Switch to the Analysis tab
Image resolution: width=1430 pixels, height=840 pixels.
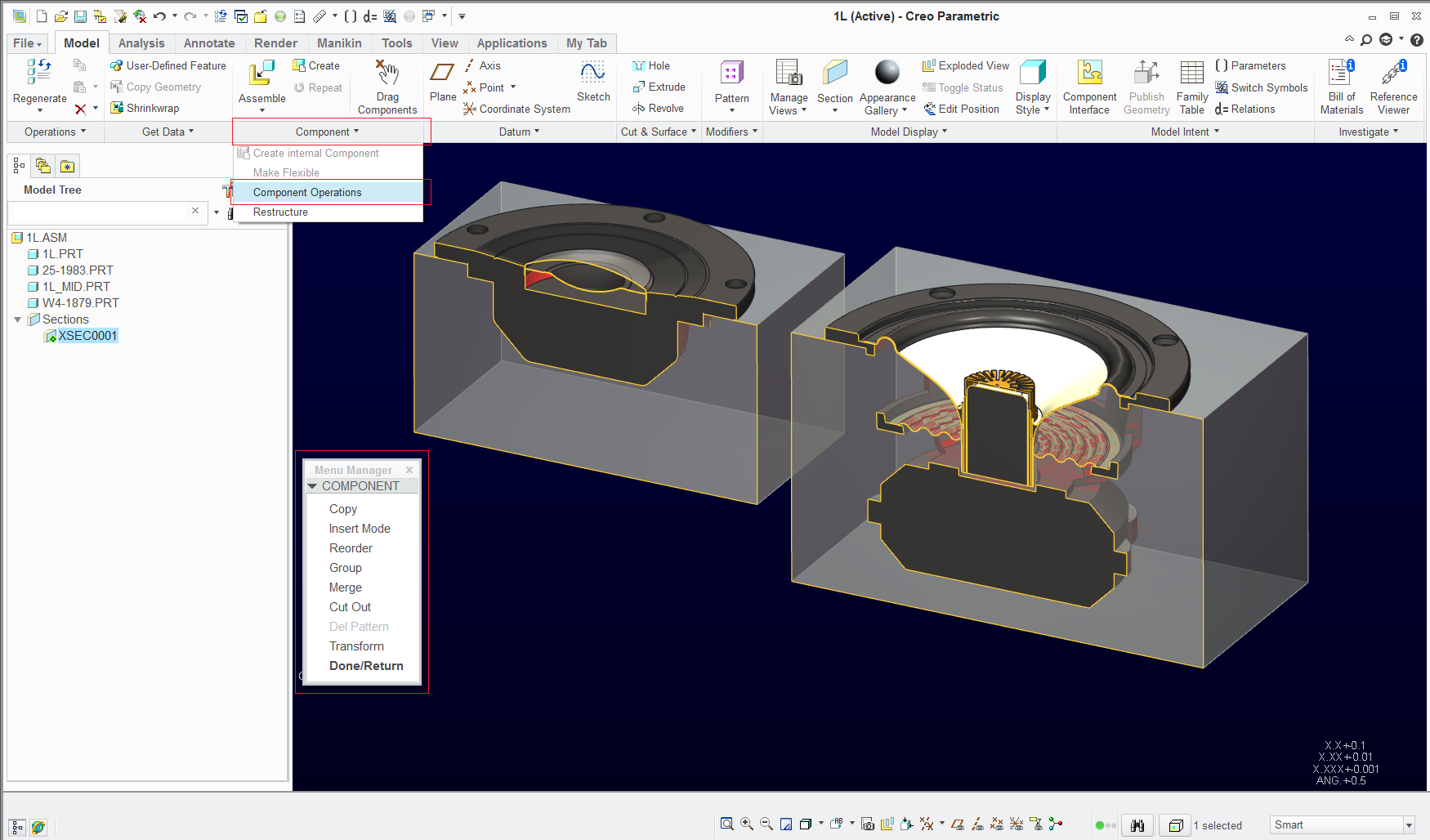point(141,43)
